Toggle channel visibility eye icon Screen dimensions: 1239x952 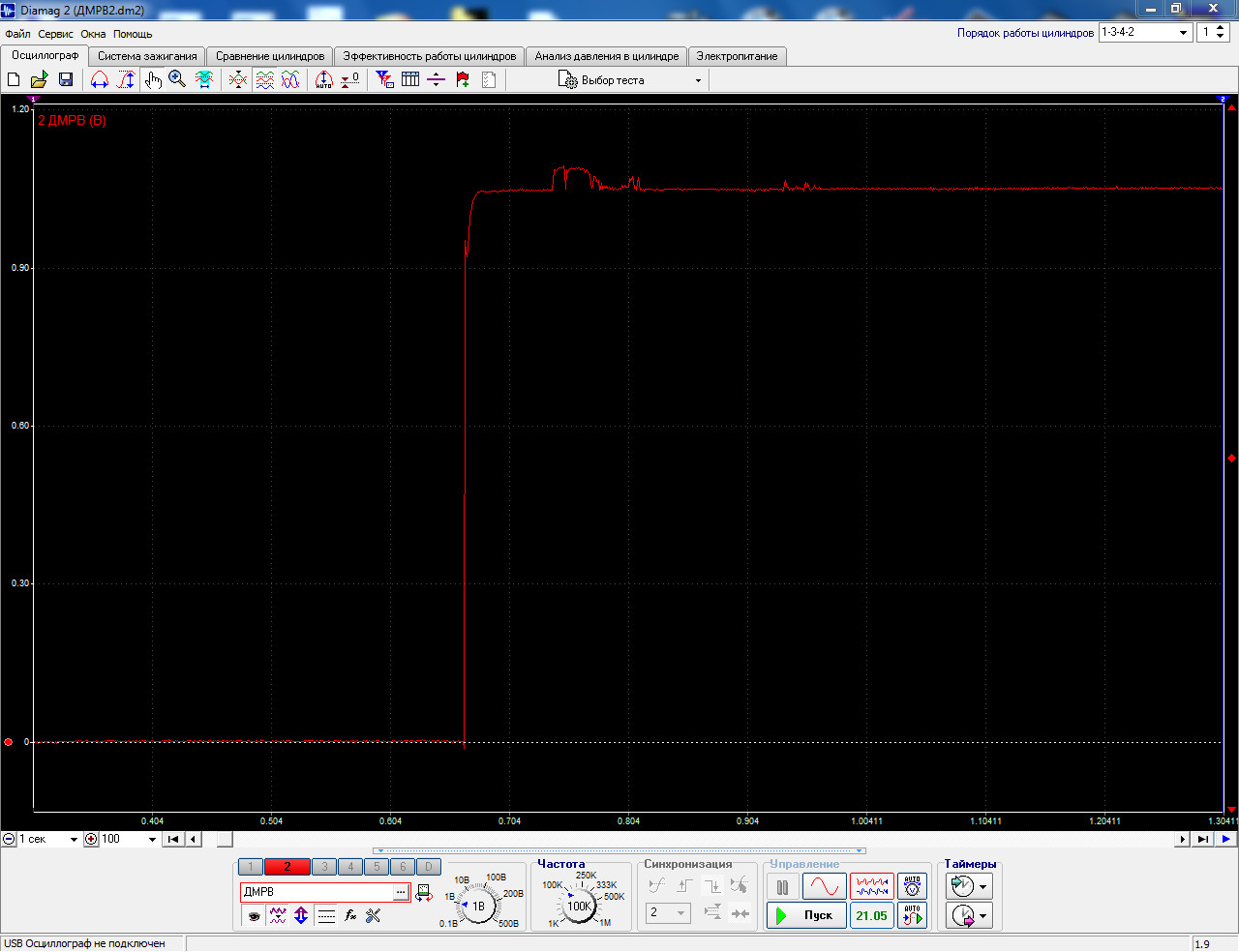pos(254,915)
